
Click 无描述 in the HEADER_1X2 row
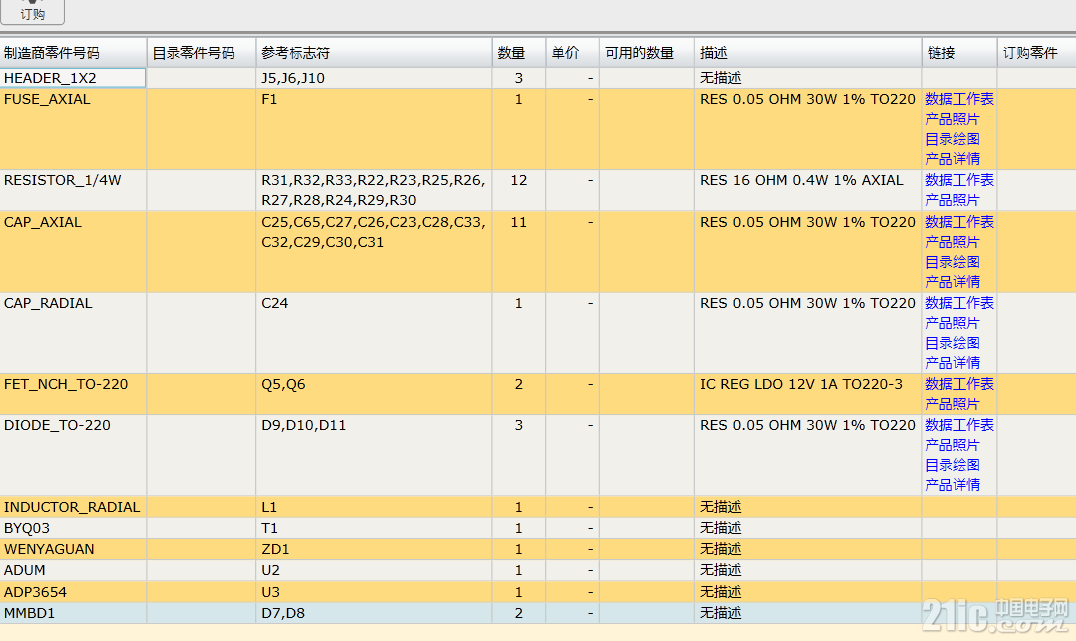(721, 78)
